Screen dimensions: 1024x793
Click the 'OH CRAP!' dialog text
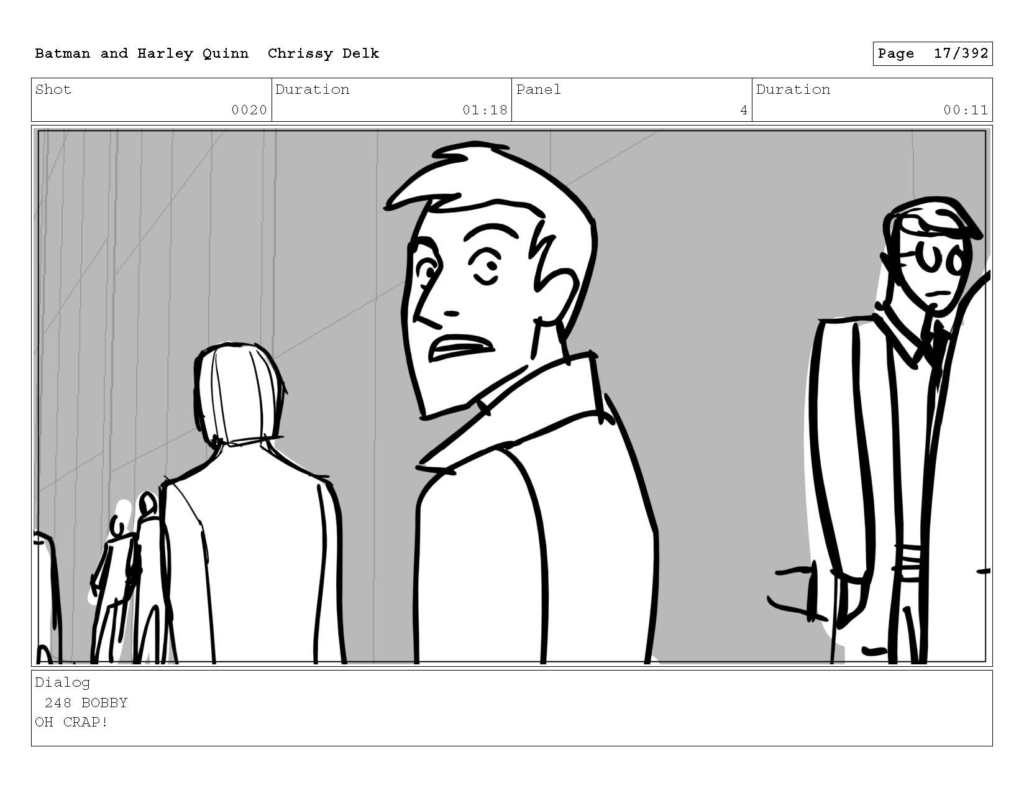click(x=71, y=722)
